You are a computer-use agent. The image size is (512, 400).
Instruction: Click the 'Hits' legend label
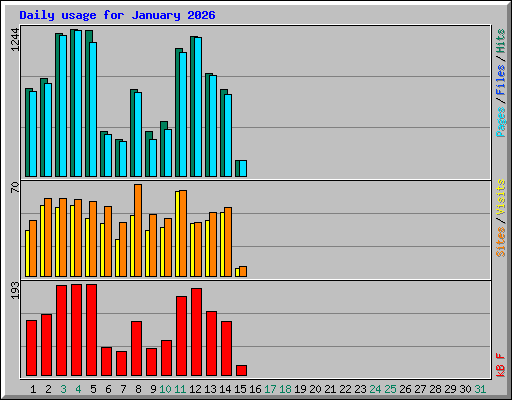[501, 41]
